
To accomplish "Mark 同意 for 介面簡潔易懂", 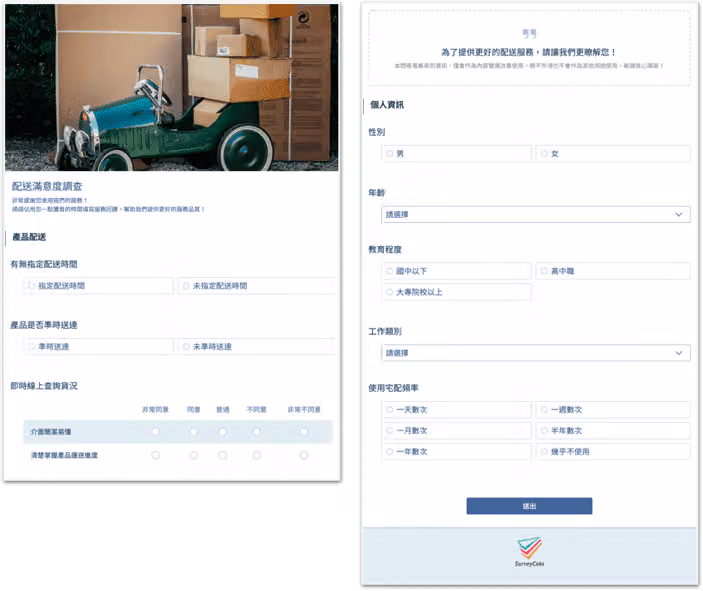I will pos(194,432).
